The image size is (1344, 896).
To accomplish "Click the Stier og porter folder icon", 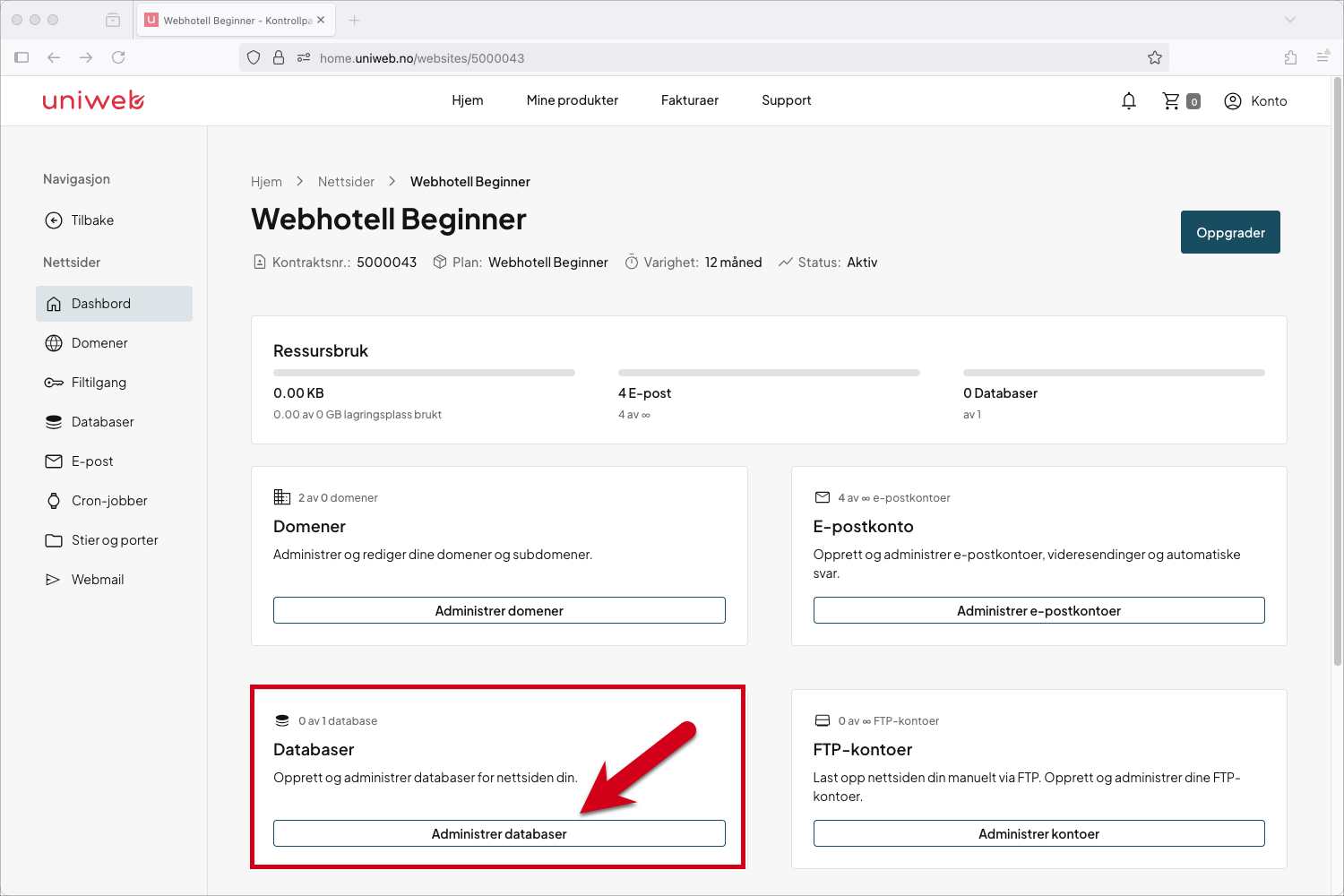I will [54, 540].
